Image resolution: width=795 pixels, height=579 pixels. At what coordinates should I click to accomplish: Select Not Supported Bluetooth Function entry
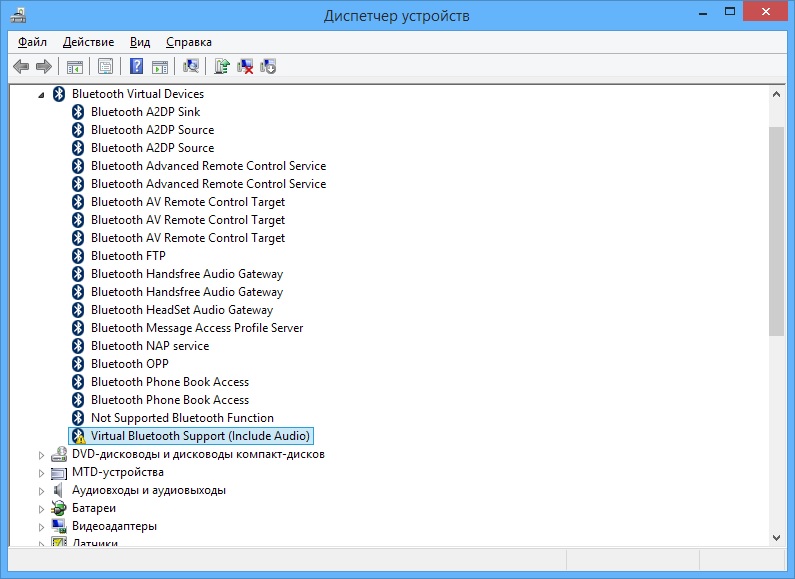coord(182,418)
